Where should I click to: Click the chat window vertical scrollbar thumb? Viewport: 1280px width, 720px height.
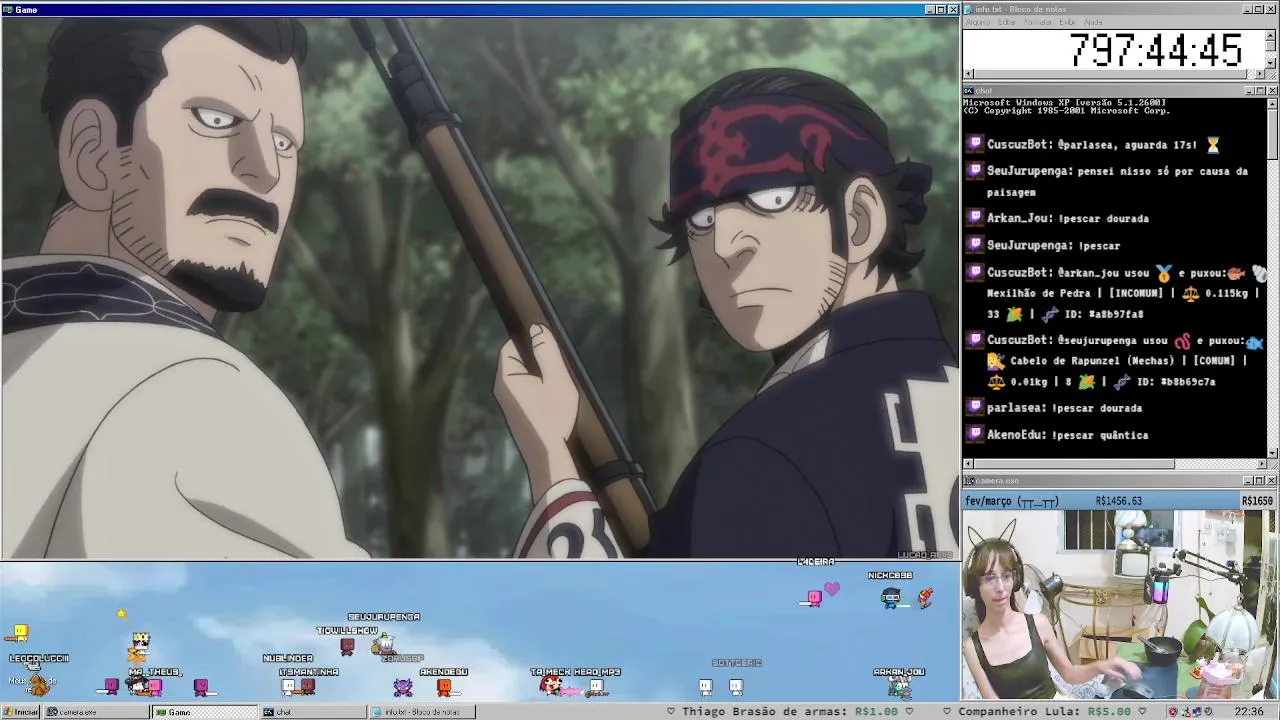pyautogui.click(x=1272, y=133)
